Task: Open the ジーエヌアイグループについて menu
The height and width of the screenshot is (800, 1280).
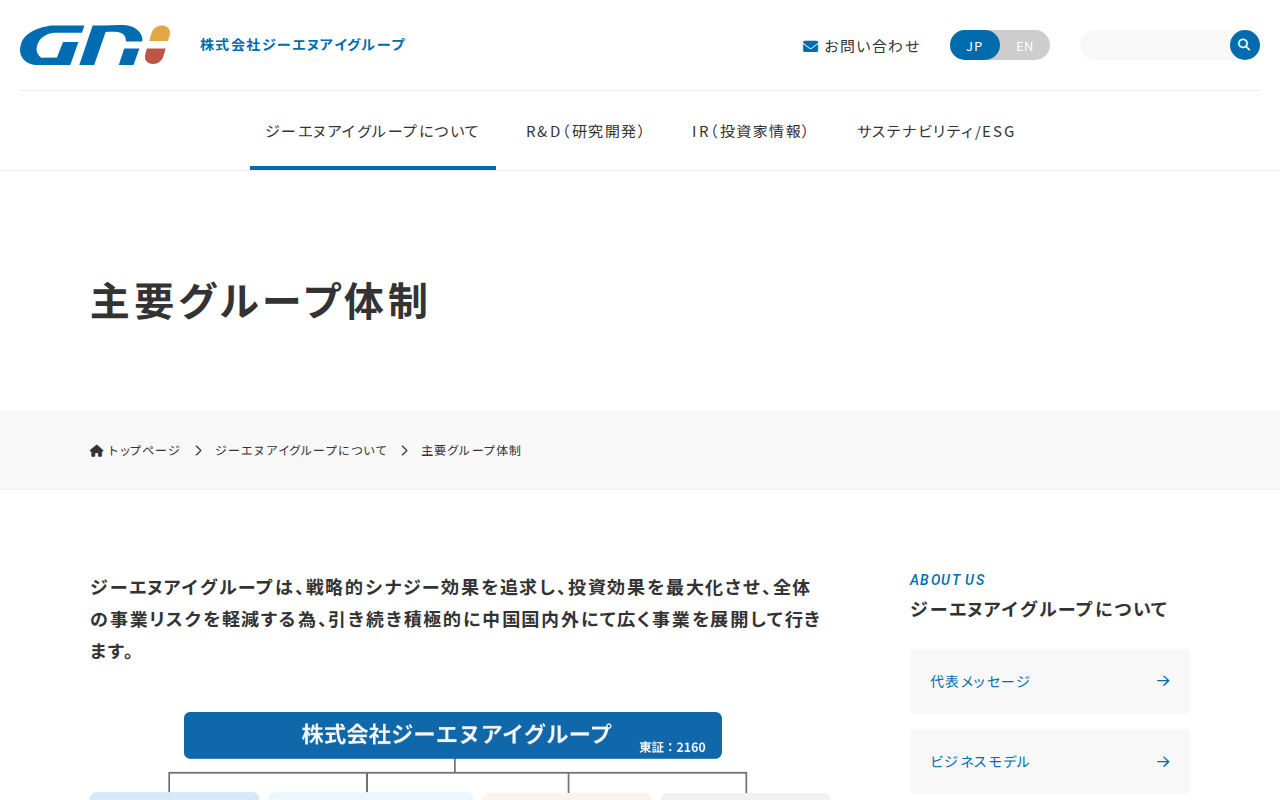Action: click(372, 131)
